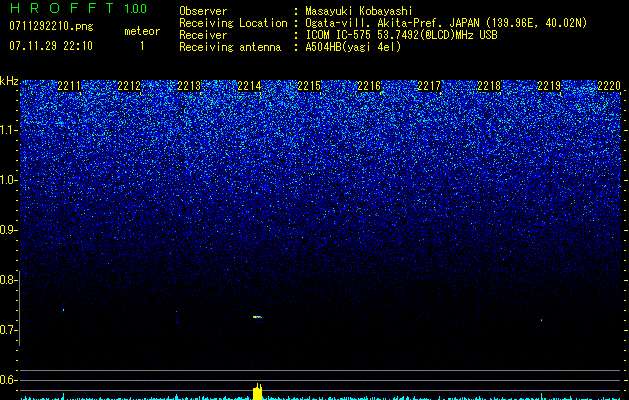This screenshot has height=400, width=629.
Task: Click the HROFFT program title
Action: coord(62,8)
